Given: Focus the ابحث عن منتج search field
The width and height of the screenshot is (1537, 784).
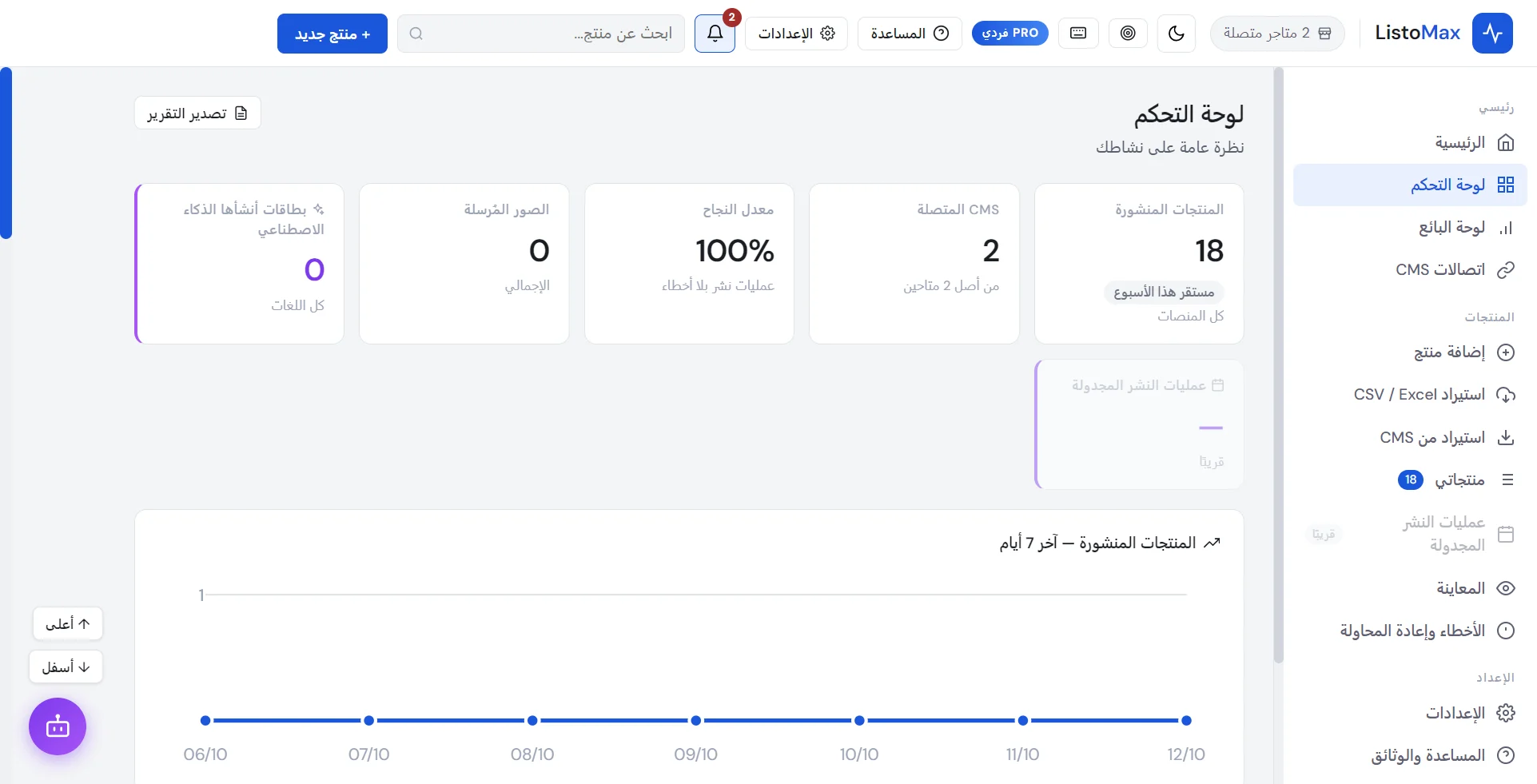Looking at the screenshot, I should coord(541,34).
